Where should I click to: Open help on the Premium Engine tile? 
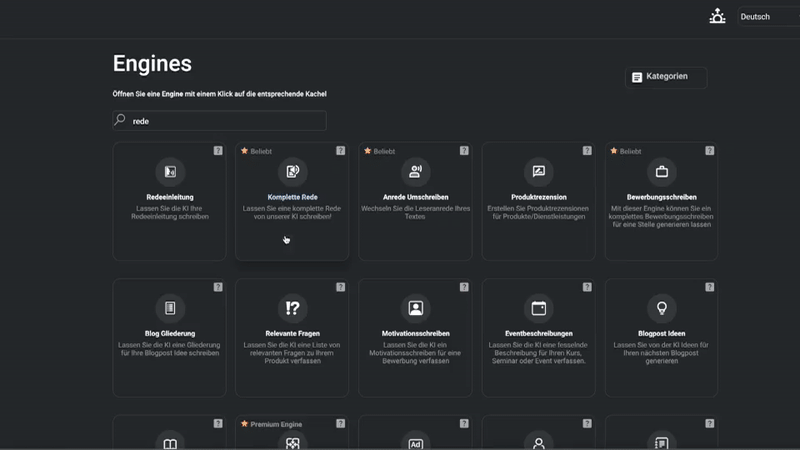340,423
